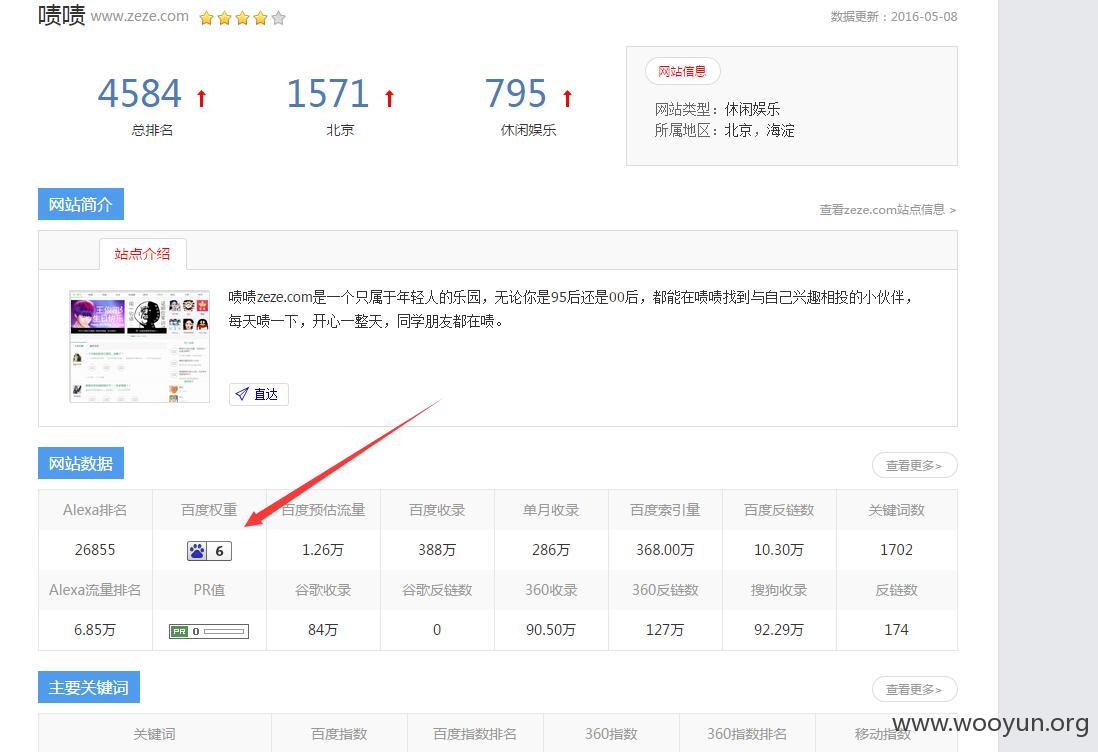Click 查看更多 beside 主要关键词
The image size is (1098, 752).
click(914, 689)
